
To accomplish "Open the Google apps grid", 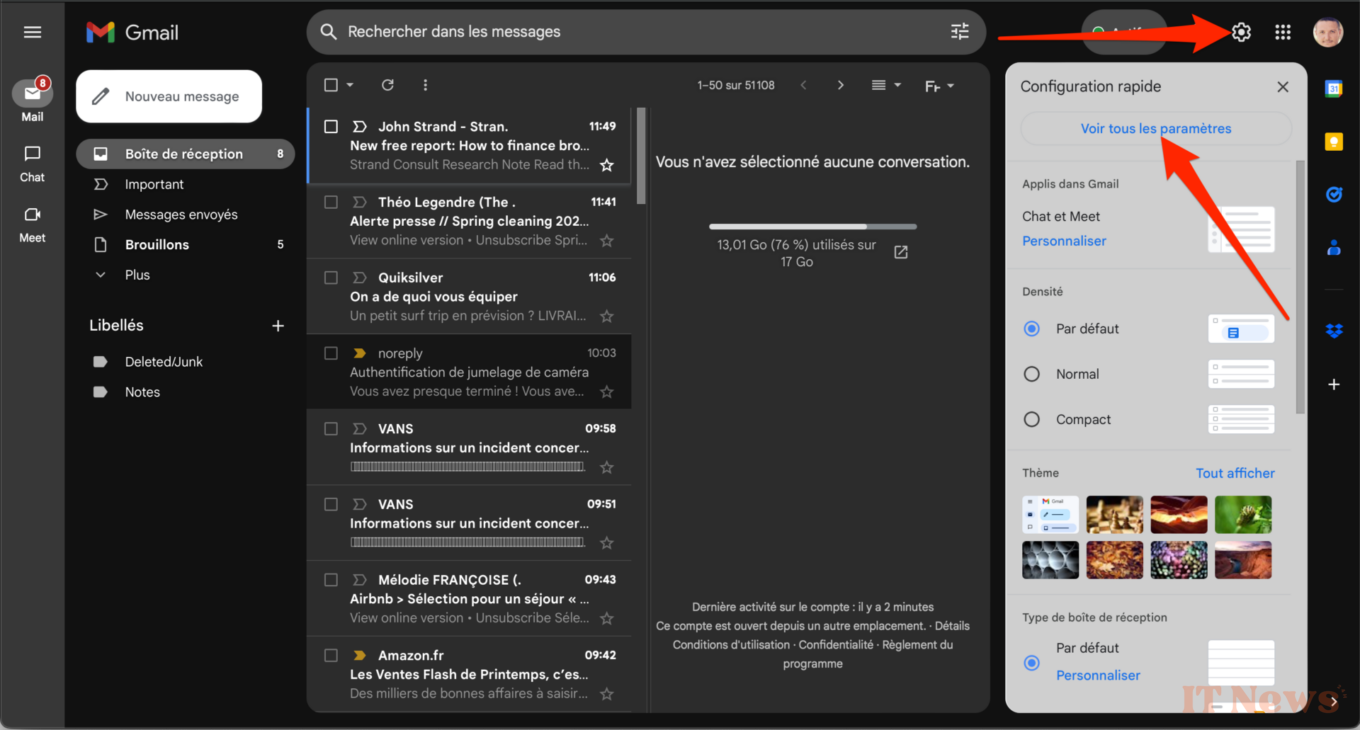I will pyautogui.click(x=1283, y=32).
